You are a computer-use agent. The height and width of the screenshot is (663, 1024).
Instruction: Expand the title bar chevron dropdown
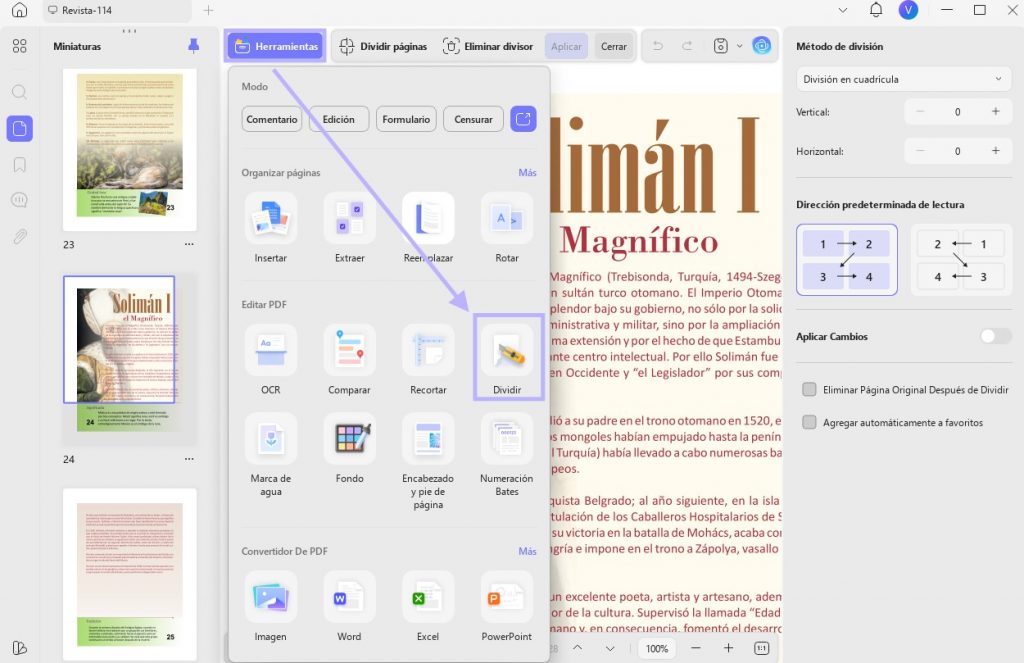[x=842, y=10]
